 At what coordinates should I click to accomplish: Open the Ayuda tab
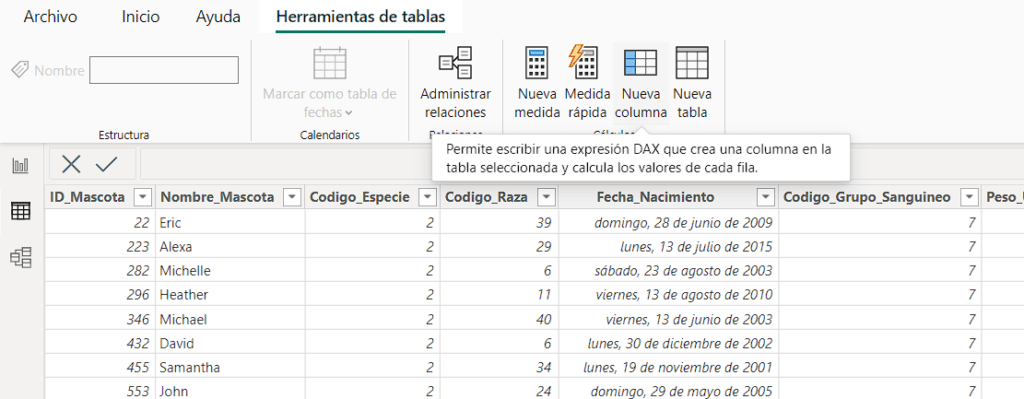(218, 17)
